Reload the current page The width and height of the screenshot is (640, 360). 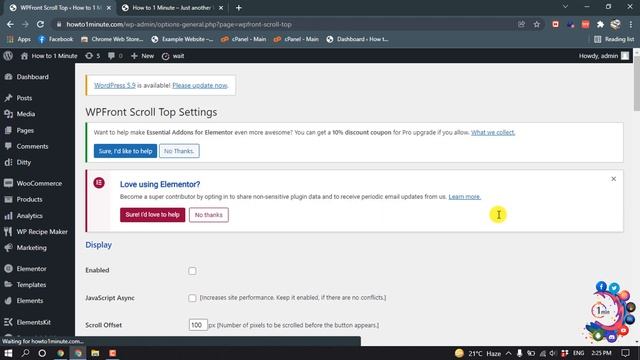click(x=40, y=24)
